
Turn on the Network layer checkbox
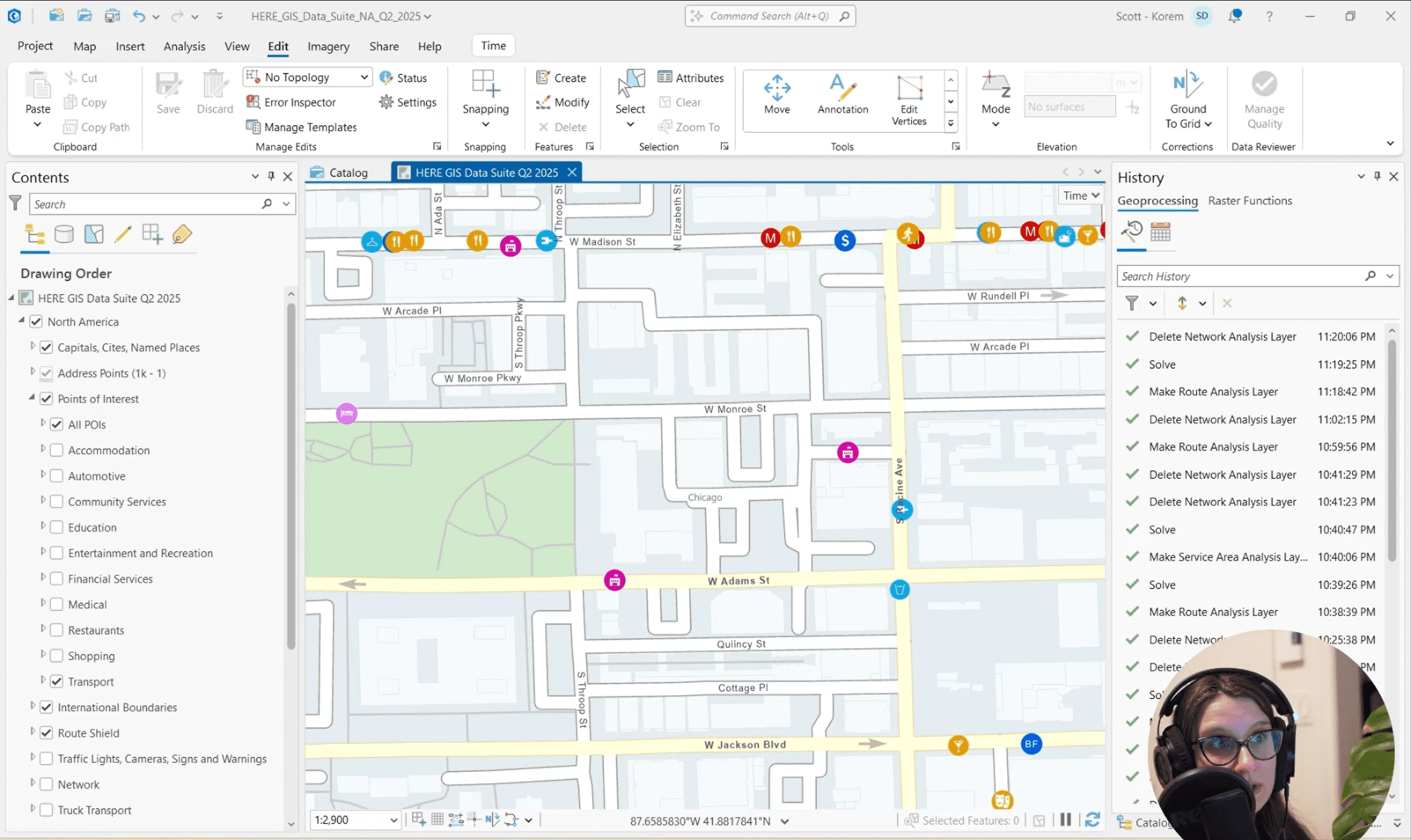tap(46, 784)
